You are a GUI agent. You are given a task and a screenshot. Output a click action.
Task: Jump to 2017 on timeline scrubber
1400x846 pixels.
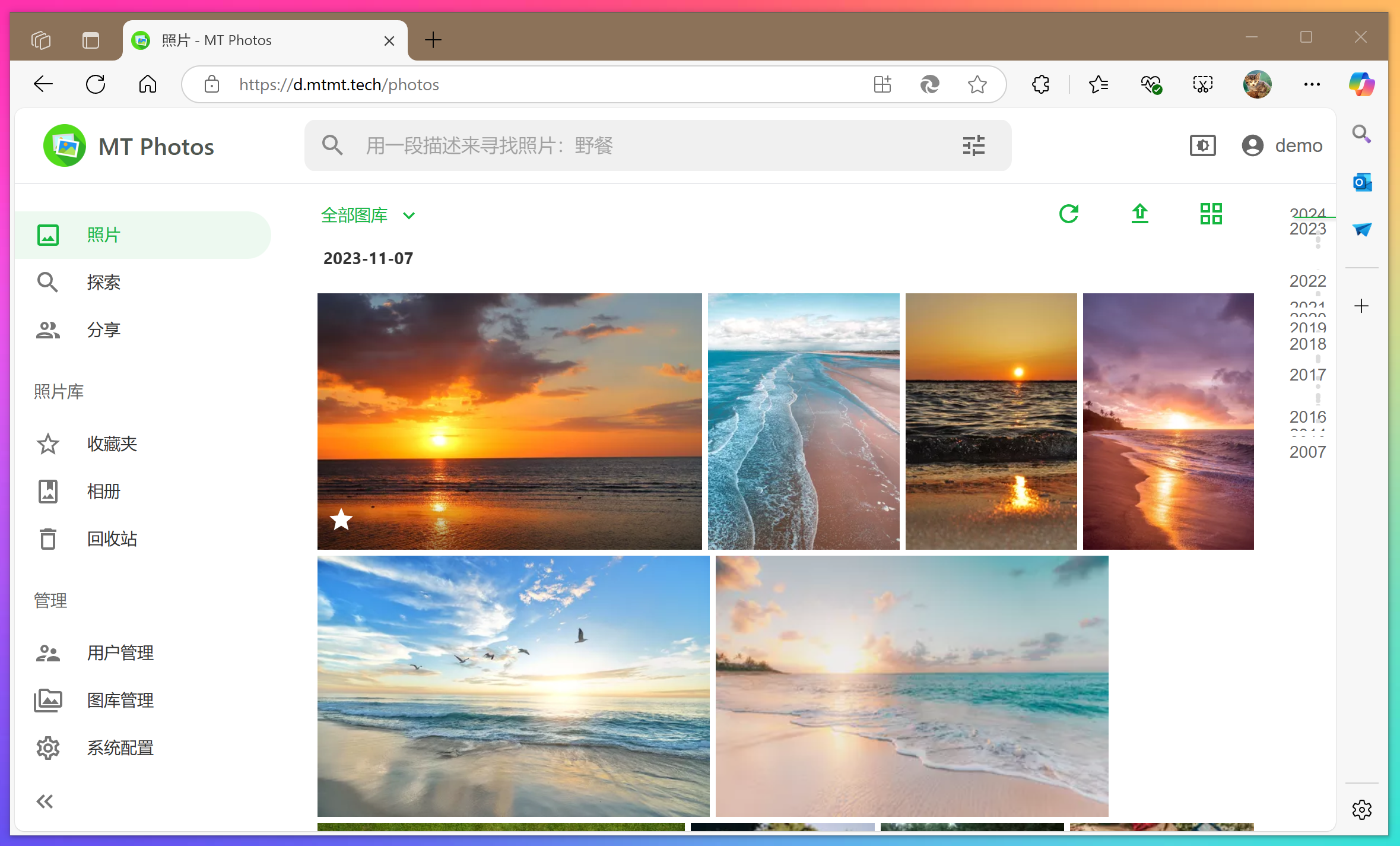pos(1307,375)
